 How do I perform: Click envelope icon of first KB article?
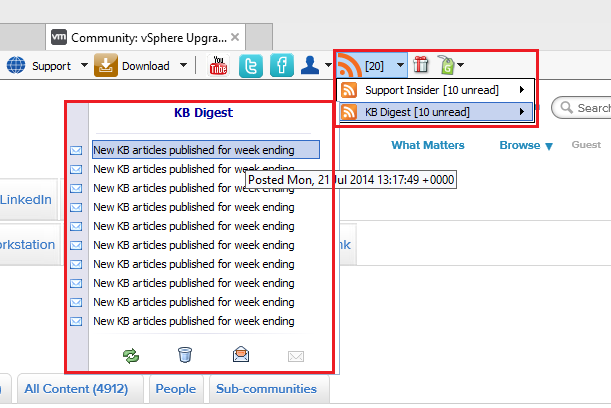click(76, 150)
